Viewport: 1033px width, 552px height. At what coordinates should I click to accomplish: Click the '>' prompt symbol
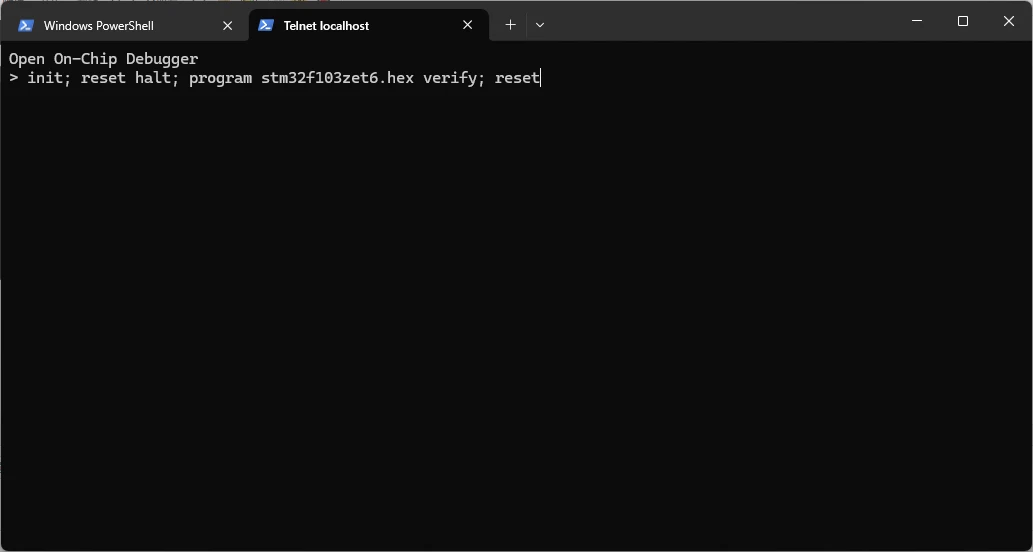[x=14, y=78]
